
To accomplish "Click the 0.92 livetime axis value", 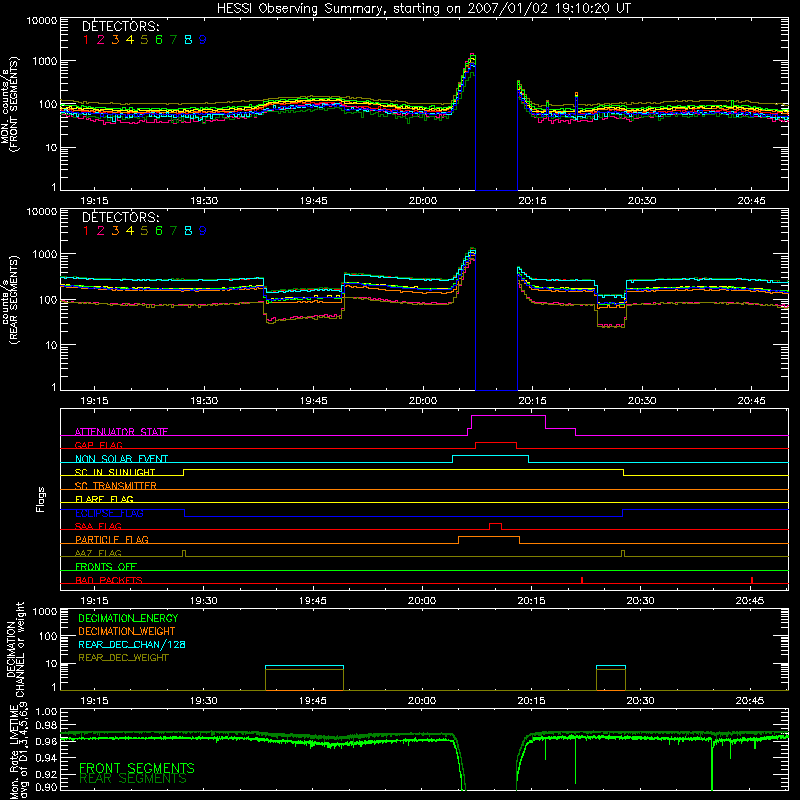I will (x=46, y=773).
